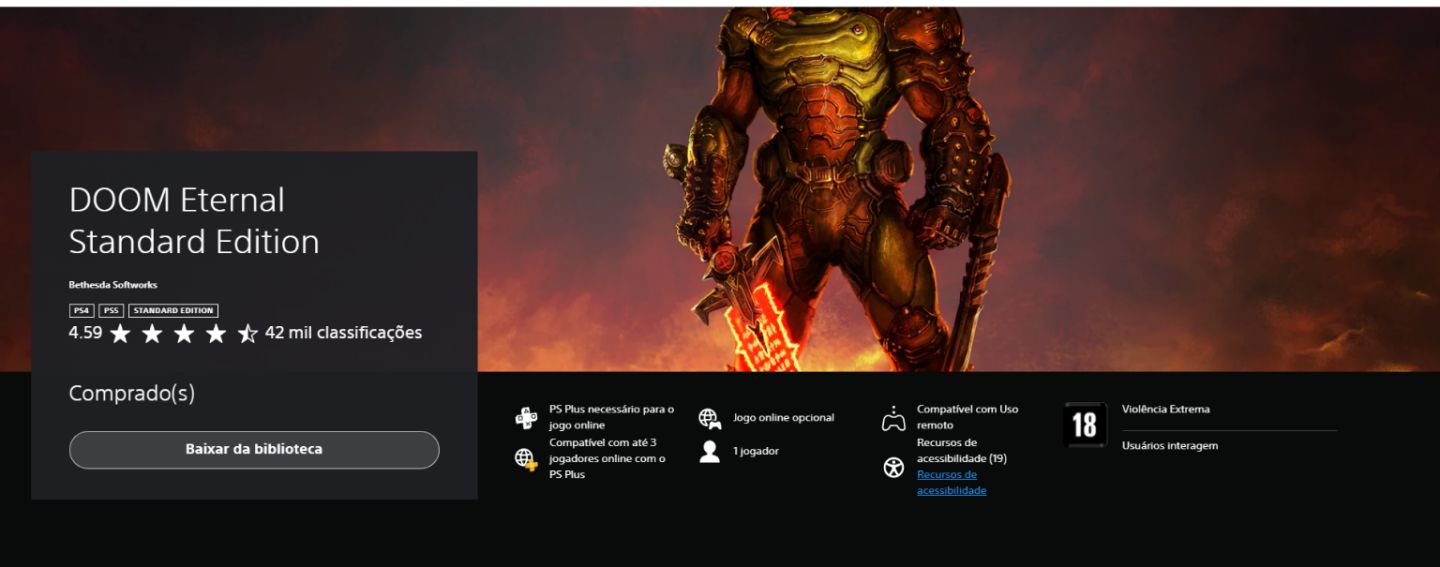Click the PS5 platform tag

(x=111, y=311)
